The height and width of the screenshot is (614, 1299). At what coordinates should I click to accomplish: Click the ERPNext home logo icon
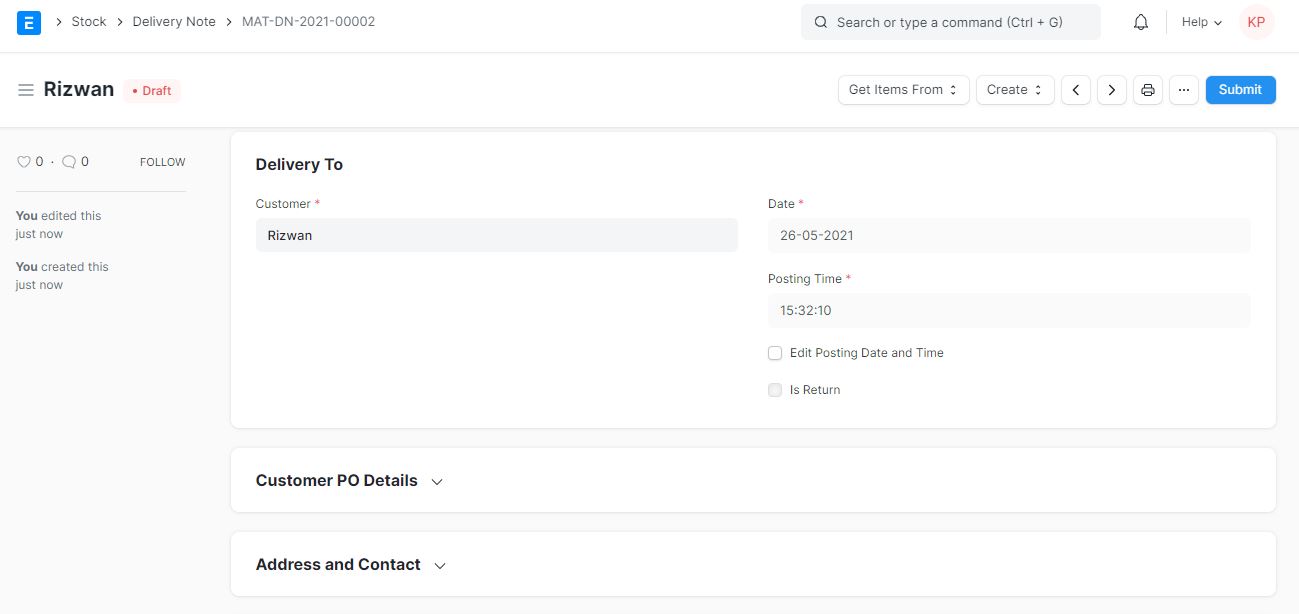29,22
